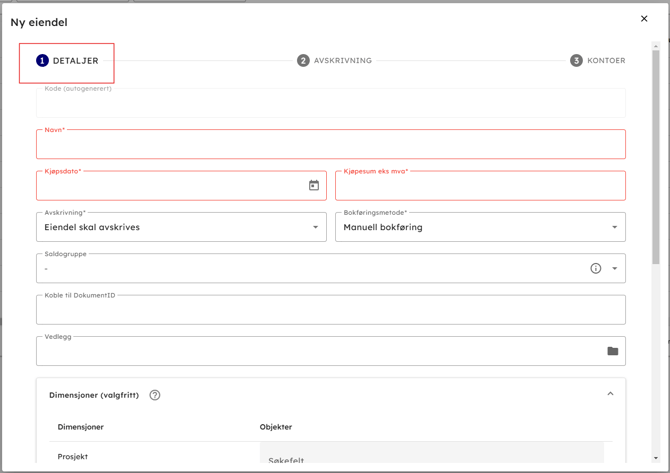Open the folder icon in Vedlegg field
Image resolution: width=670 pixels, height=473 pixels.
(x=612, y=351)
